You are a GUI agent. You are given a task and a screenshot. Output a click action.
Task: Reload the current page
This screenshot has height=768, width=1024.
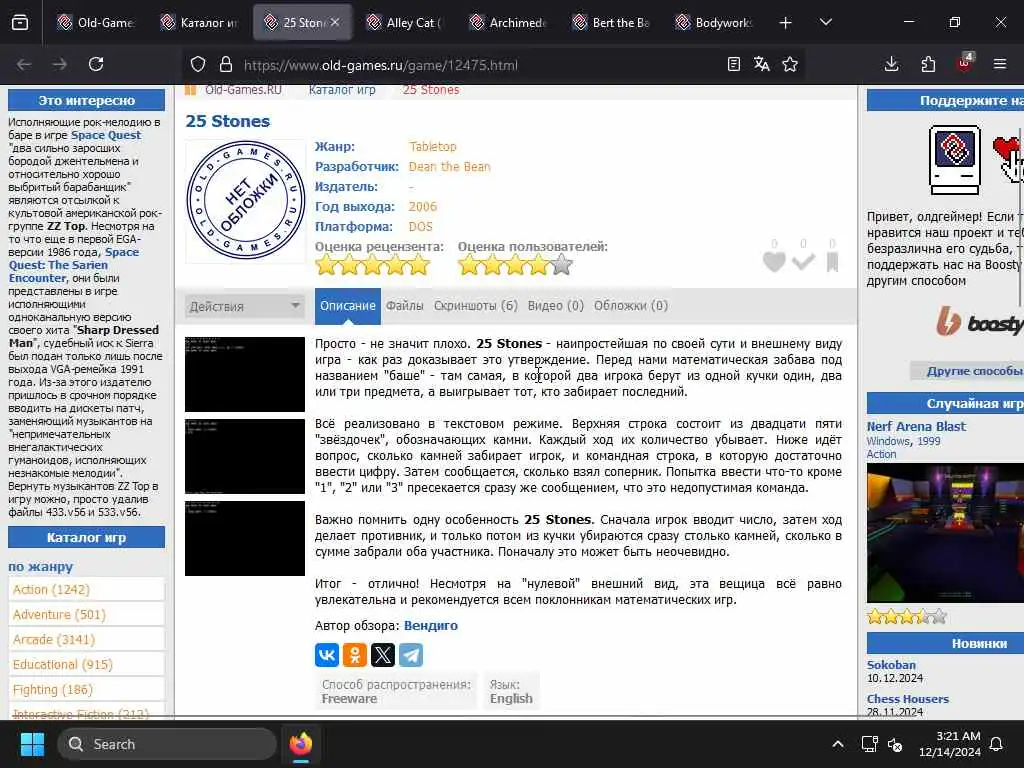[96, 64]
